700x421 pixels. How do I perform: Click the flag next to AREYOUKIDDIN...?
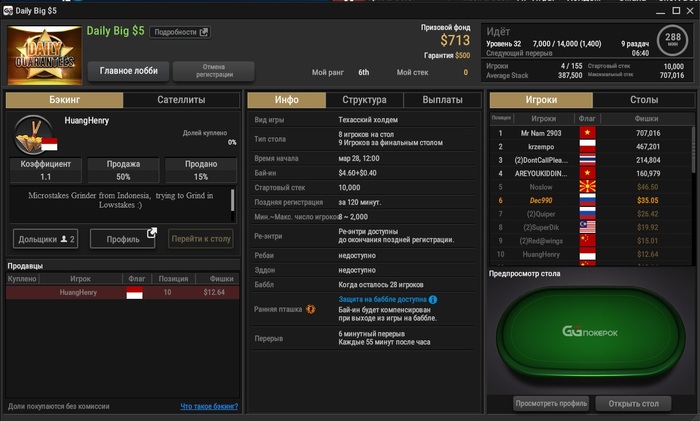(x=587, y=173)
